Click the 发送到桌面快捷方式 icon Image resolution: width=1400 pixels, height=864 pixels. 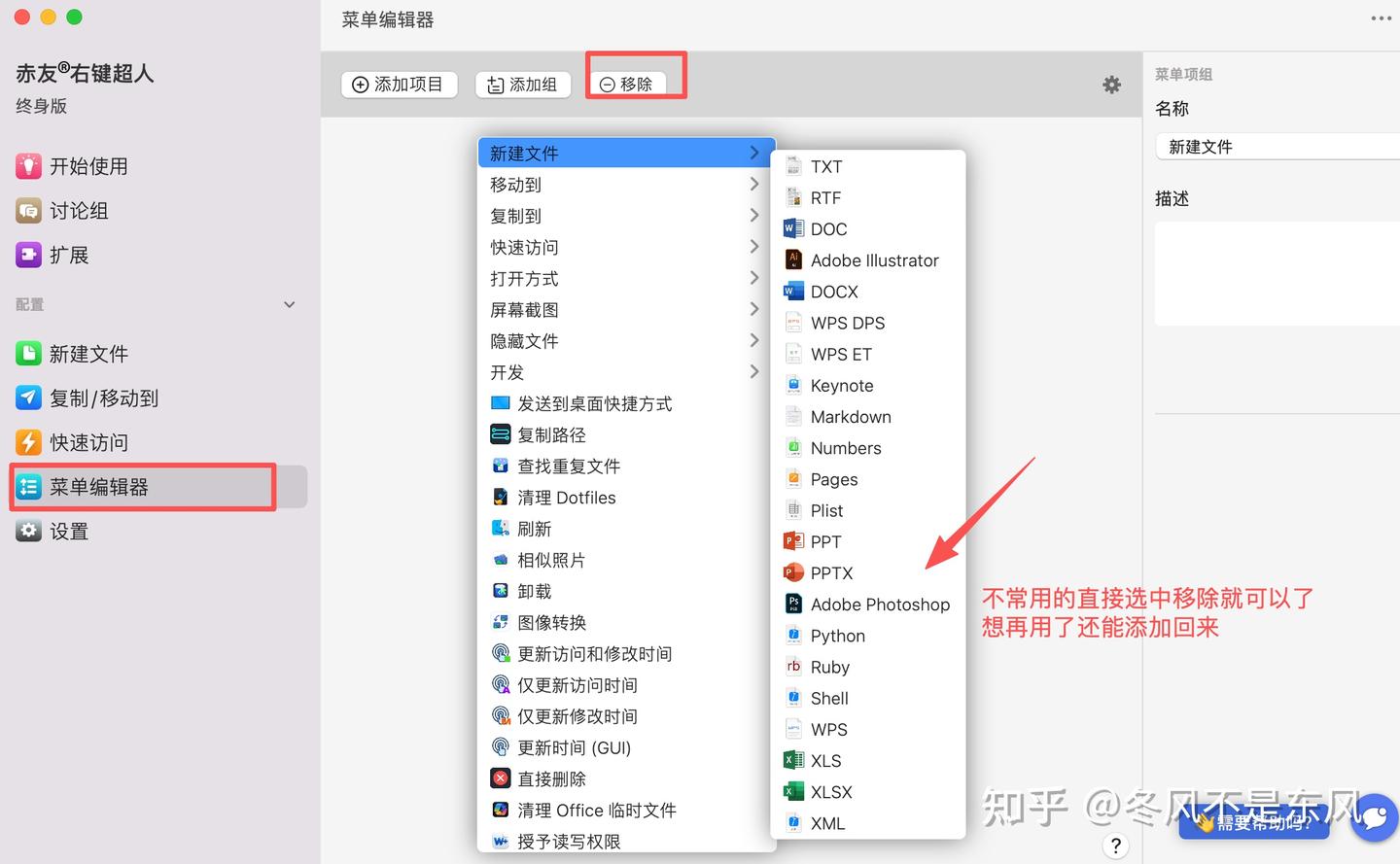click(x=501, y=403)
